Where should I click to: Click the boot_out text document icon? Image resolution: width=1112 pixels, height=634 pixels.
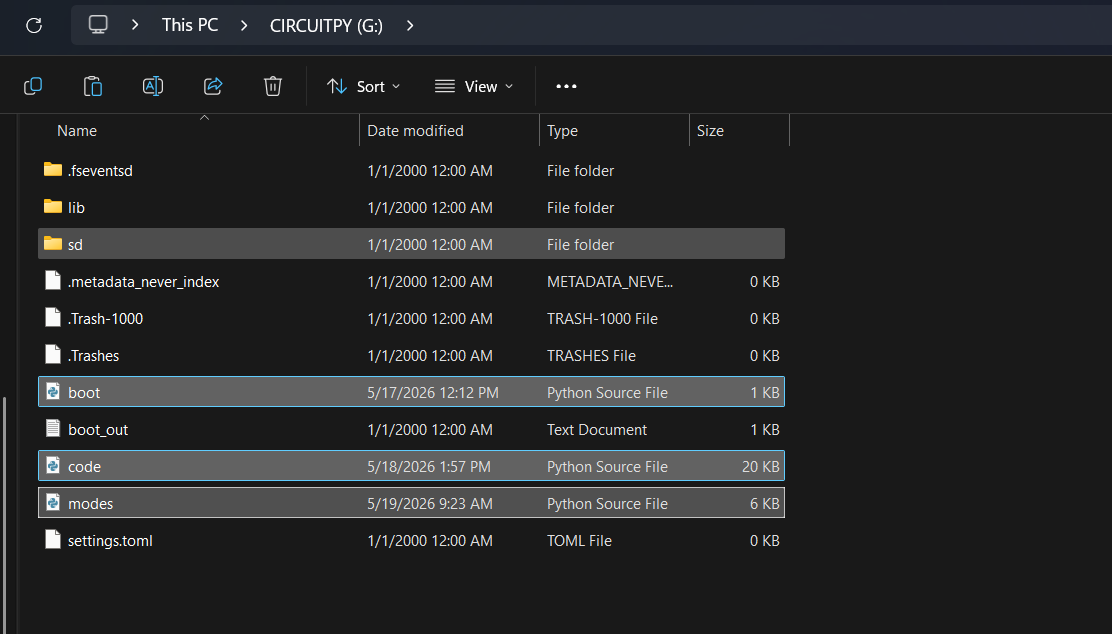point(52,428)
